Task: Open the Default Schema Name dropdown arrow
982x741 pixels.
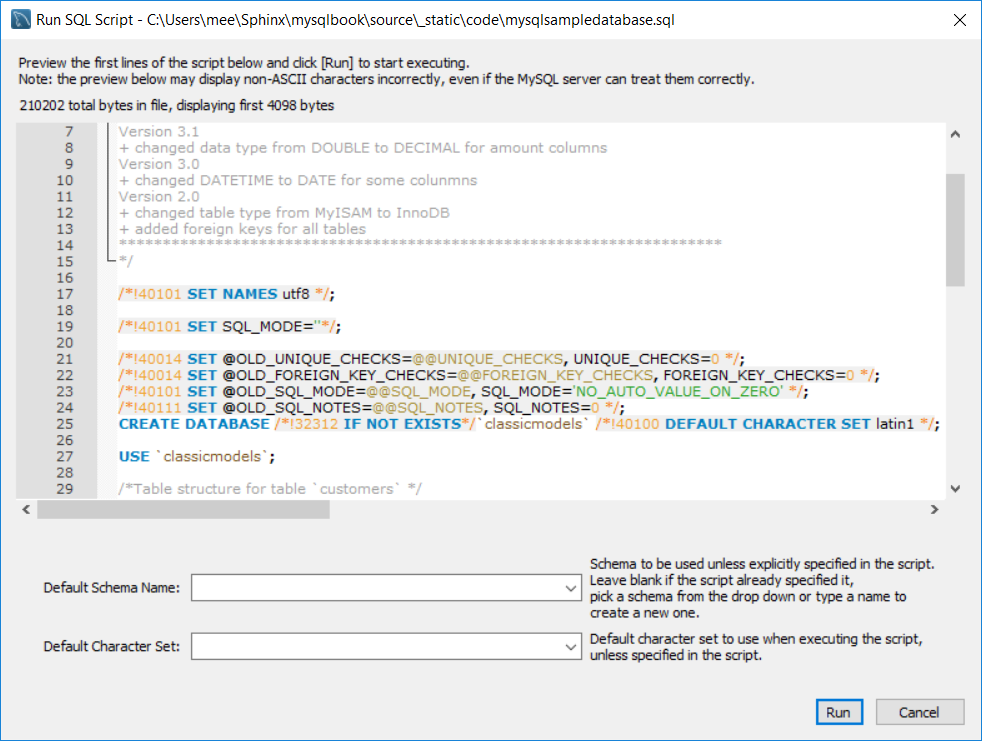Action: click(x=569, y=588)
